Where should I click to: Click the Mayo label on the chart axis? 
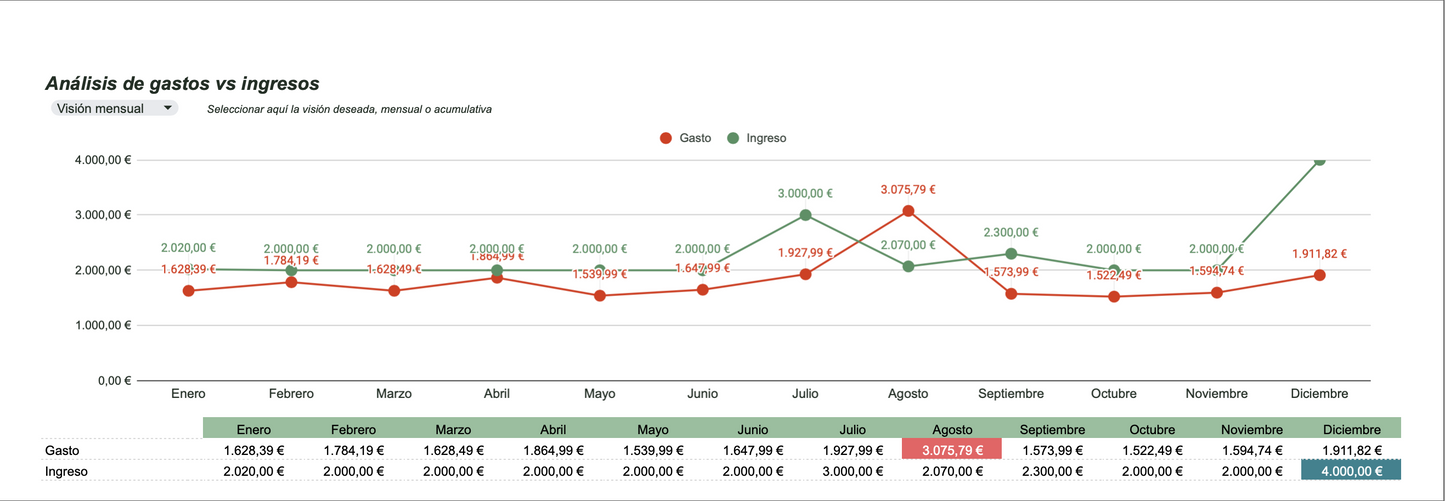tap(600, 394)
